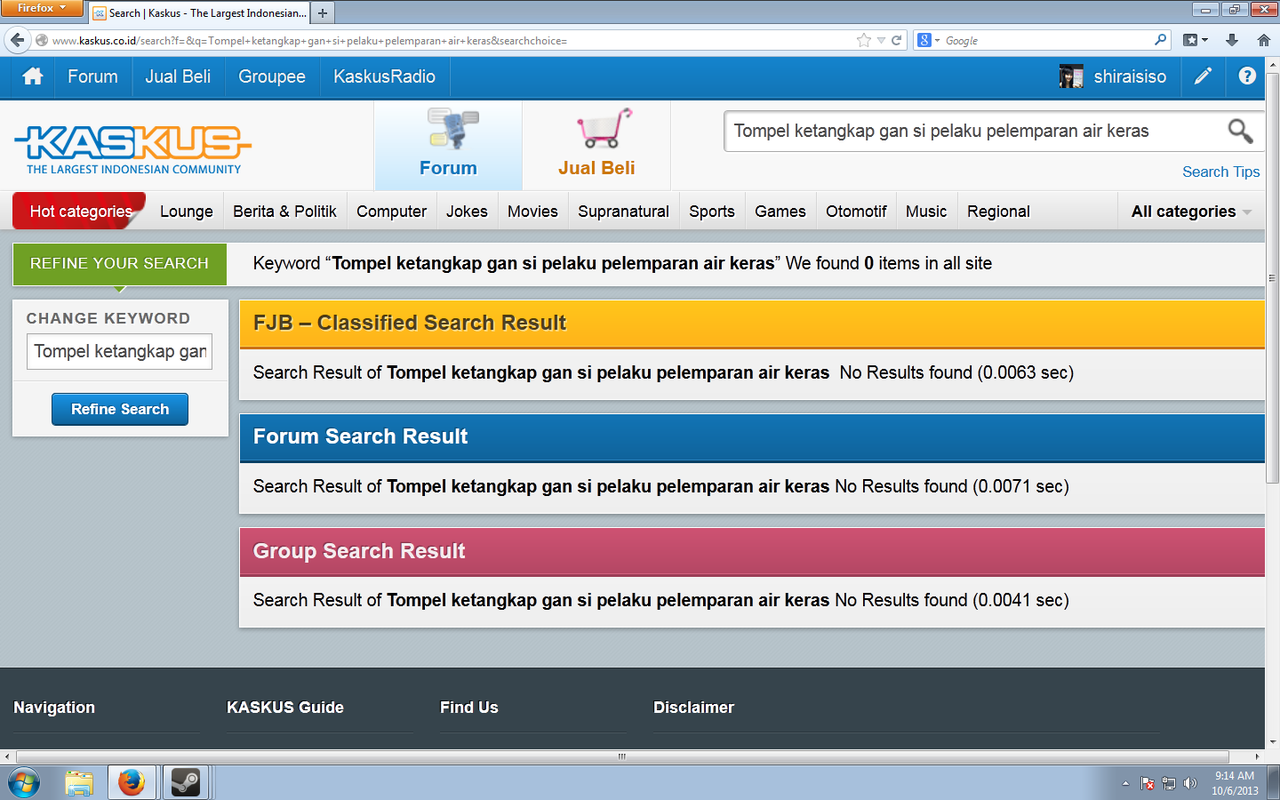1280x800 pixels.
Task: Click the main Kaskus search text field
Action: click(x=975, y=130)
